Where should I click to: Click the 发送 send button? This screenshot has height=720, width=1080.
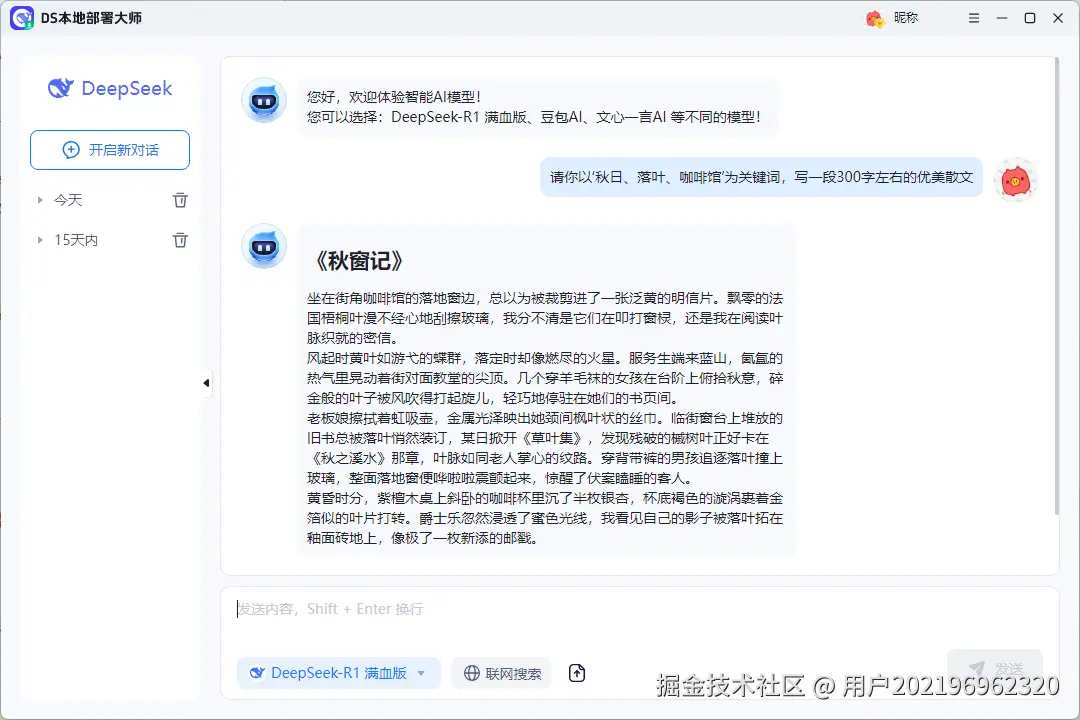coord(994,667)
